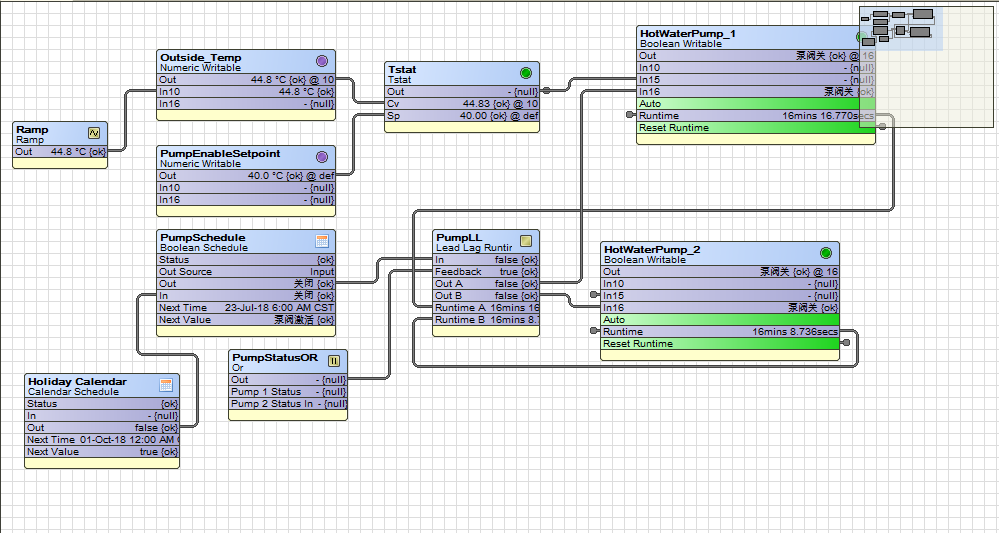Screen dimensions: 999x533
Task: Click Reset Runtime on HotWaterPump_2
Action: pos(720,344)
